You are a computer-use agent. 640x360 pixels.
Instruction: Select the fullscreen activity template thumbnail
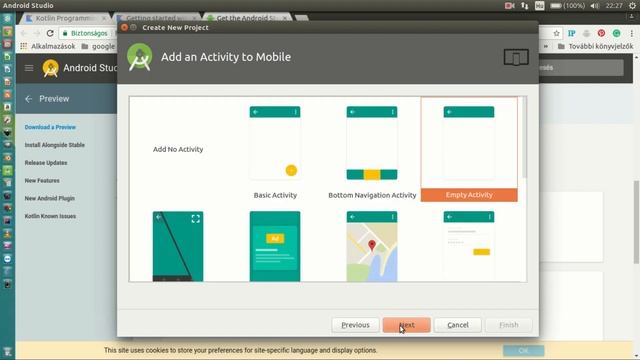[178, 246]
